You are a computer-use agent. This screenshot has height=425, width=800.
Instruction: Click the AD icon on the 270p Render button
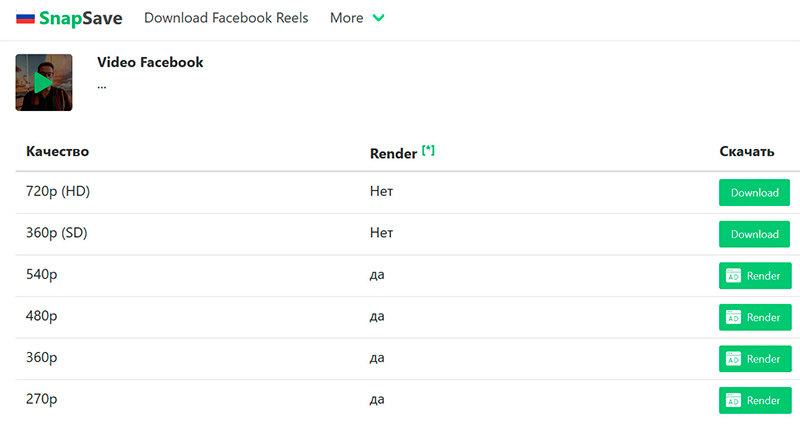tap(733, 401)
